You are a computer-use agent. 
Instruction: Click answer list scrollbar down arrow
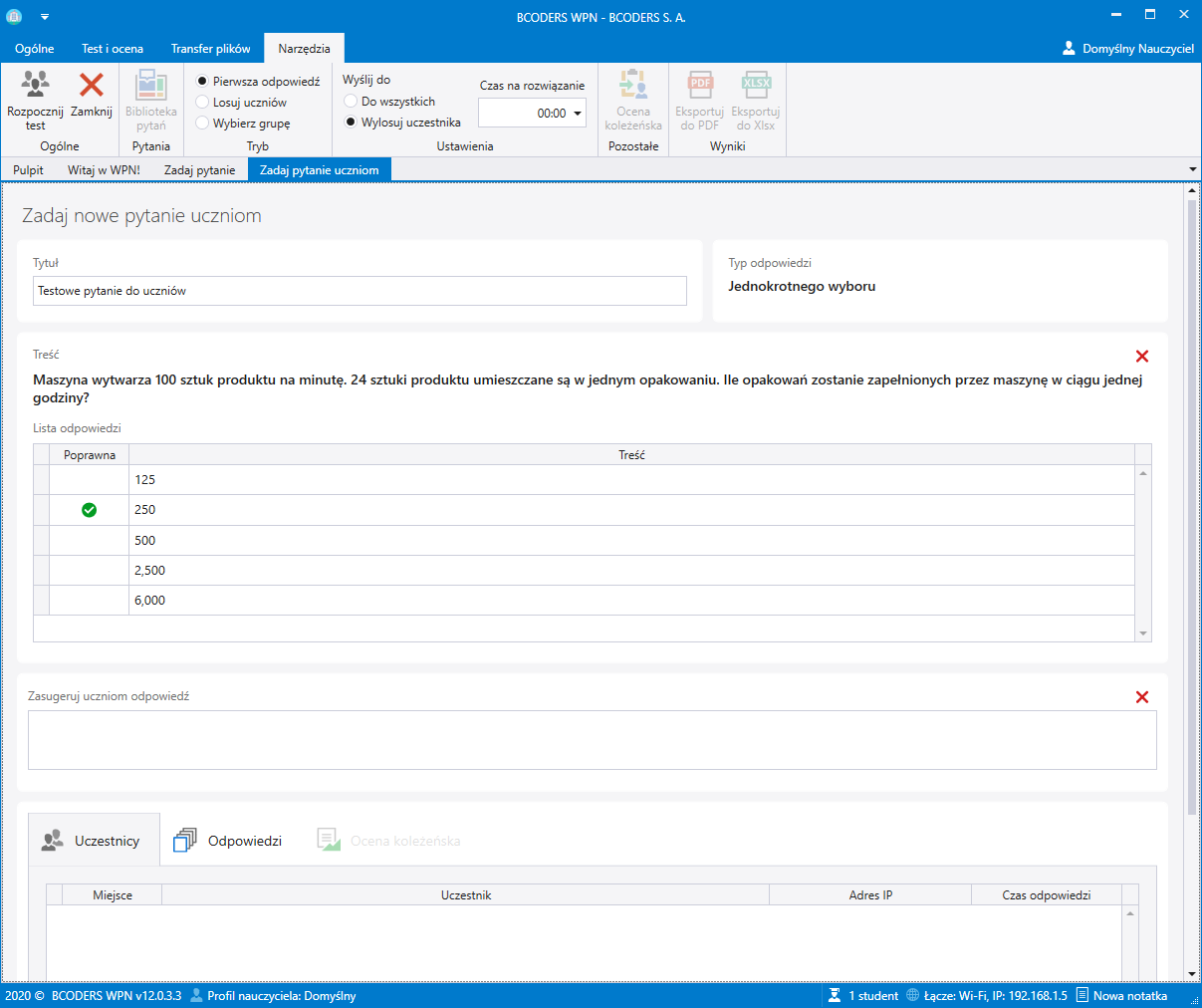(x=1143, y=633)
